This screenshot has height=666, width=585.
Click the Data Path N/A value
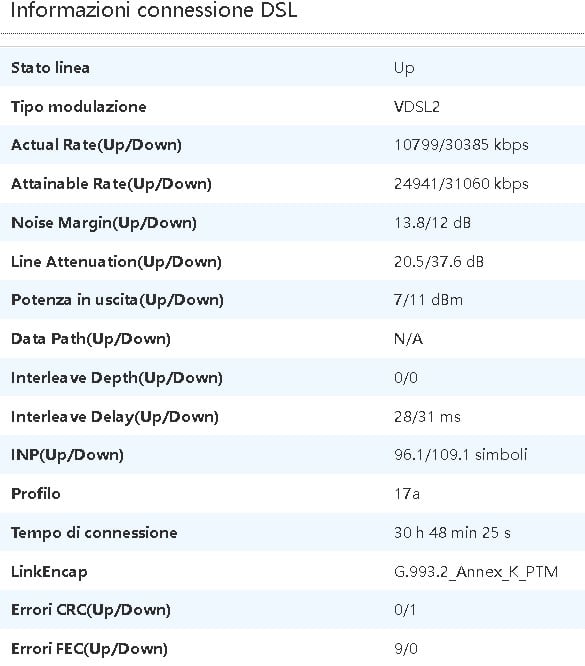tap(408, 339)
